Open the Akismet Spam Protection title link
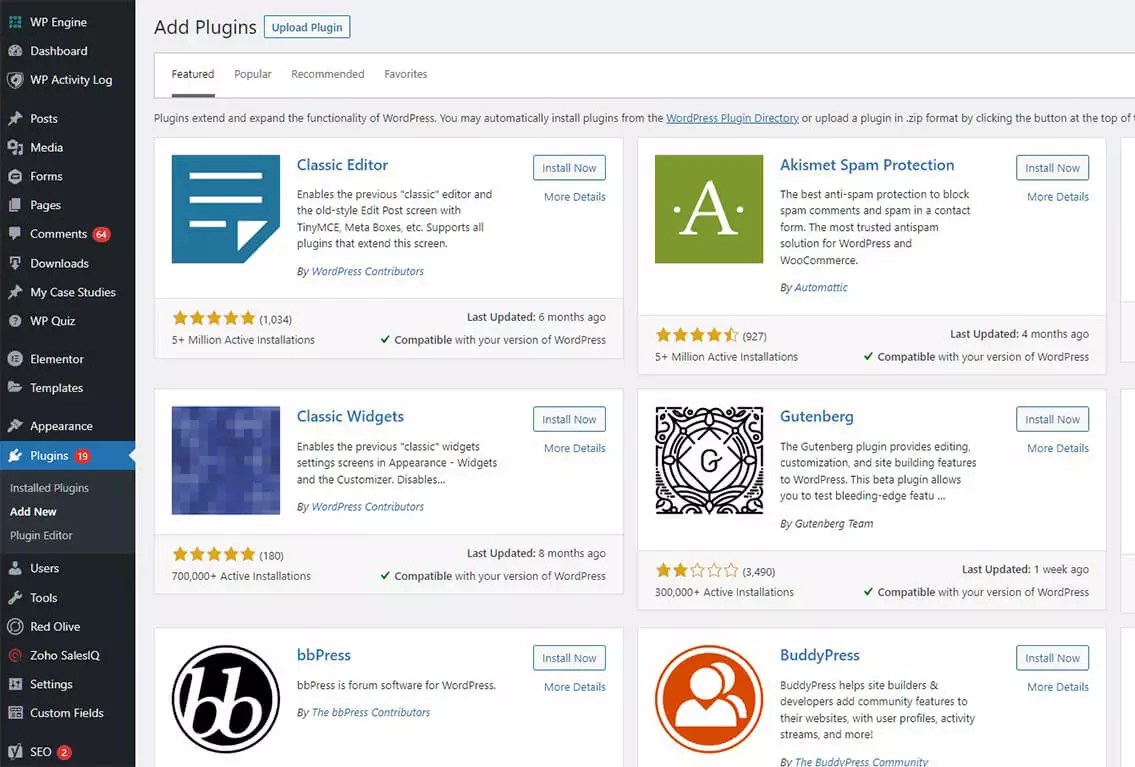This screenshot has height=767, width=1135. coord(867,165)
